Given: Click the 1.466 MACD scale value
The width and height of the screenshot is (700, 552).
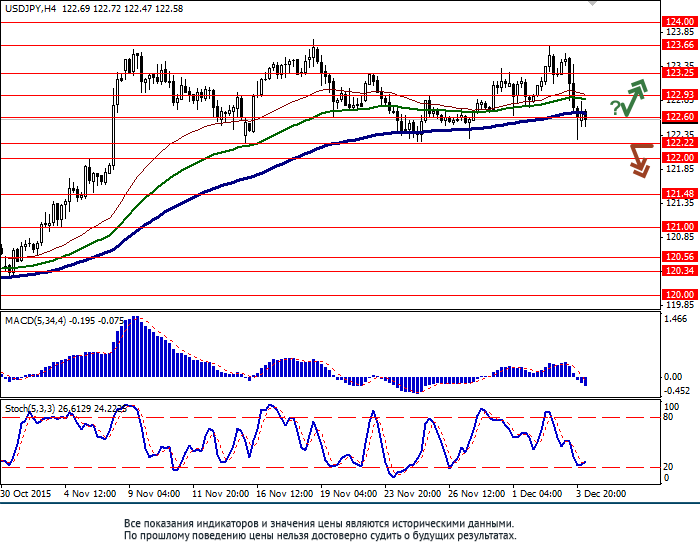Looking at the screenshot, I should (x=676, y=319).
